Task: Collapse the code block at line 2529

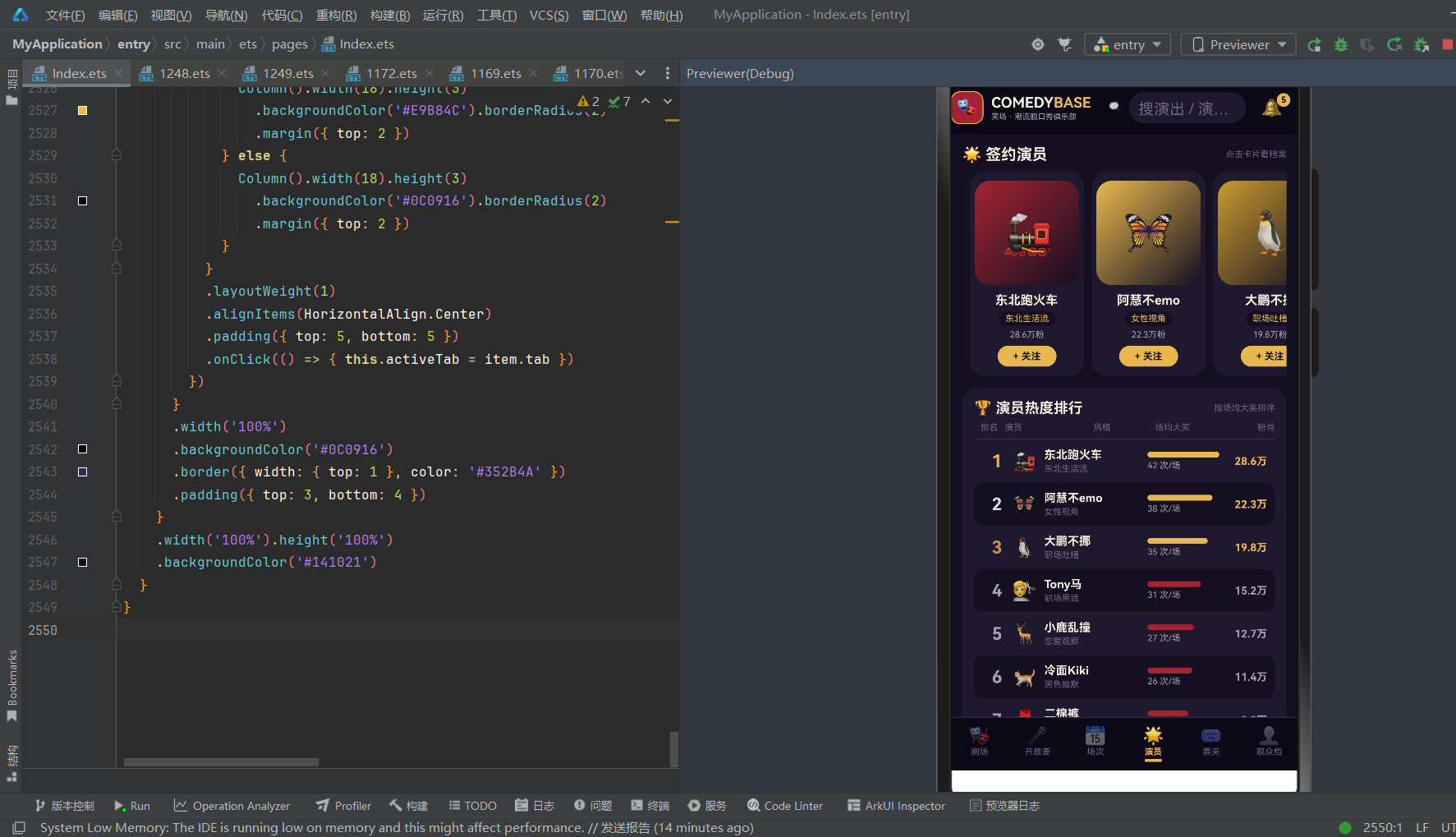Action: click(117, 155)
